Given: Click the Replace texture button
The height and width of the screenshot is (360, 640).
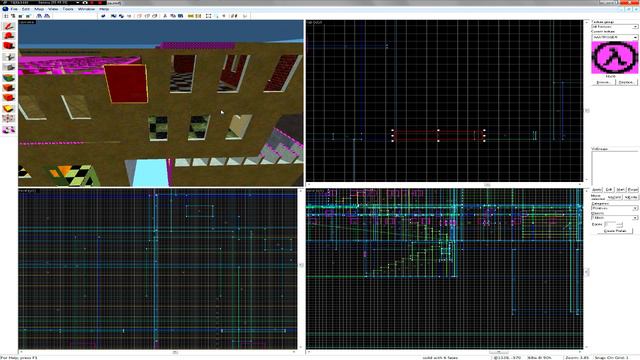Looking at the screenshot, I should coord(626,82).
